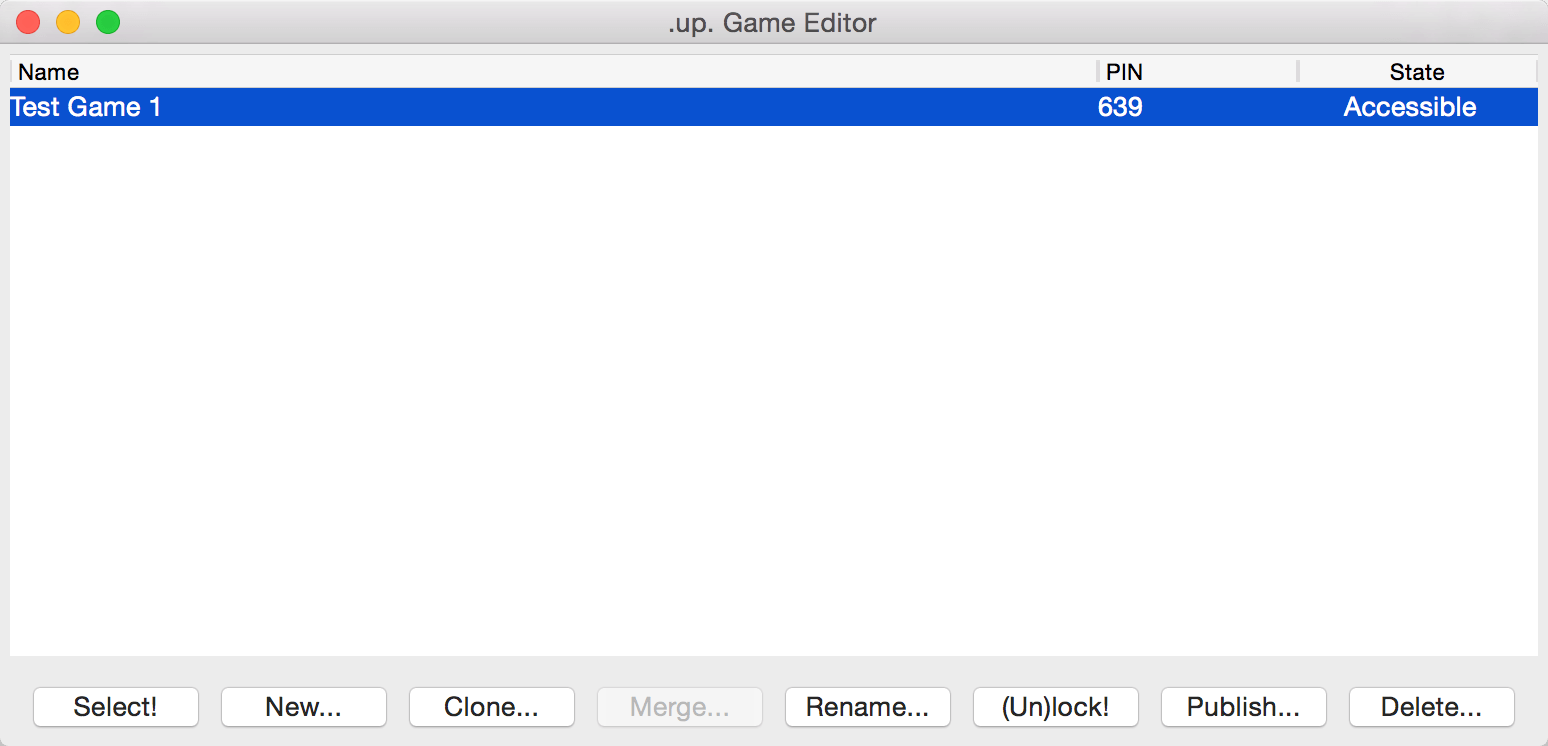The width and height of the screenshot is (1548, 746).
Task: Click the greyed-out Merge... button
Action: (x=680, y=707)
